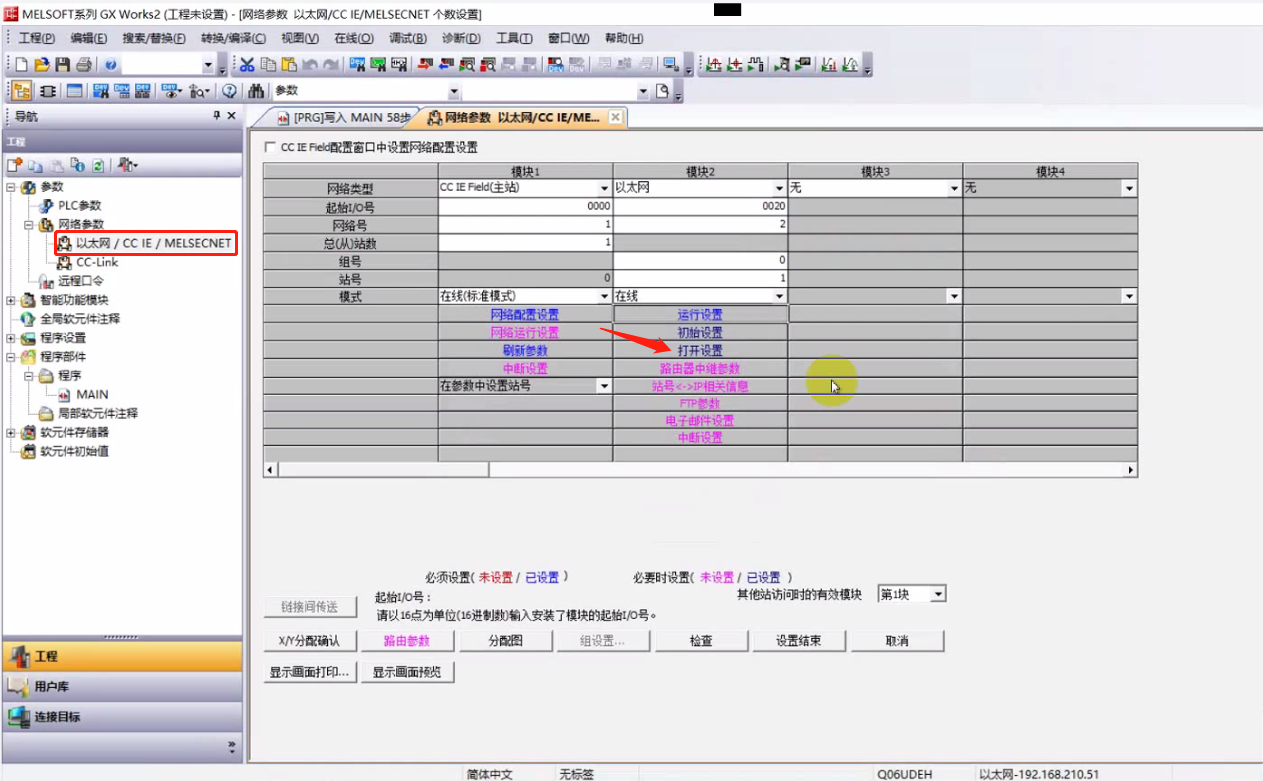
Task: Collapse the 参数 tree node
Action: (x=11, y=187)
